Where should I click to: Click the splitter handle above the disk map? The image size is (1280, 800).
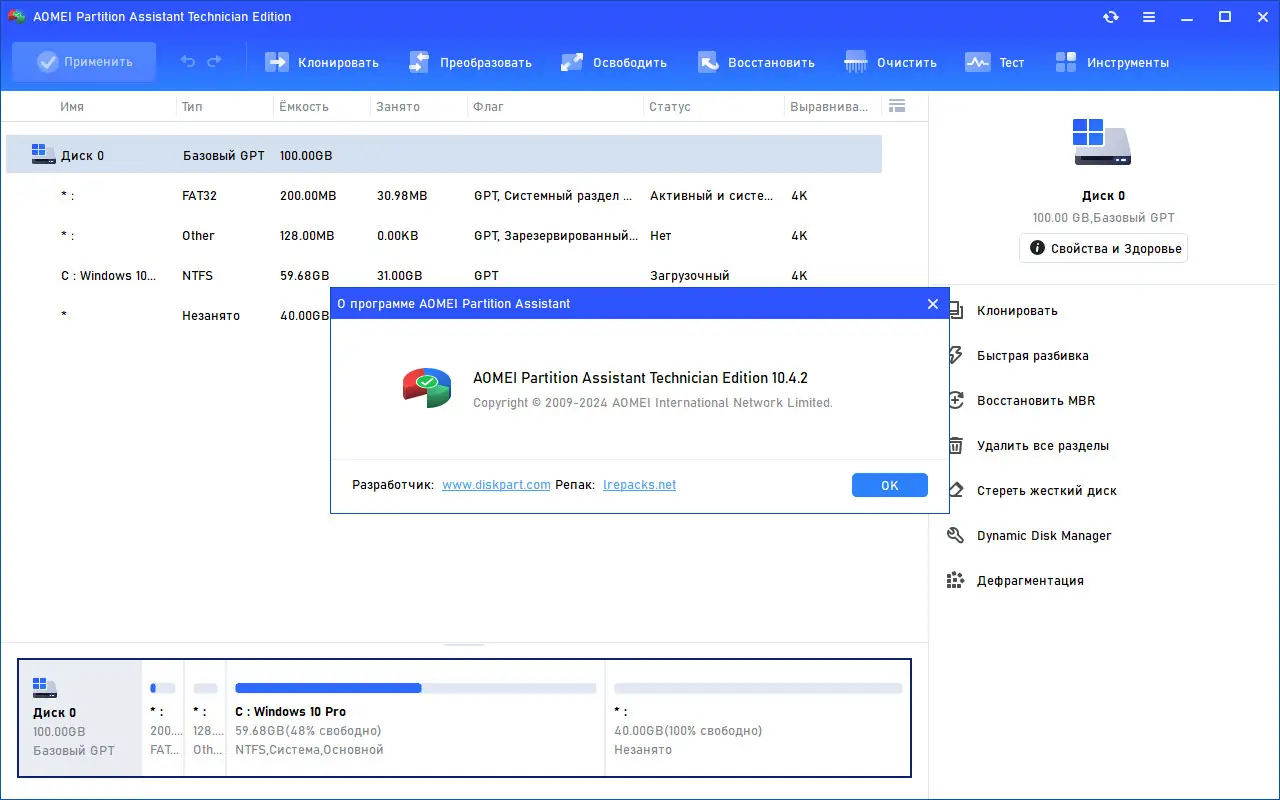coord(464,646)
